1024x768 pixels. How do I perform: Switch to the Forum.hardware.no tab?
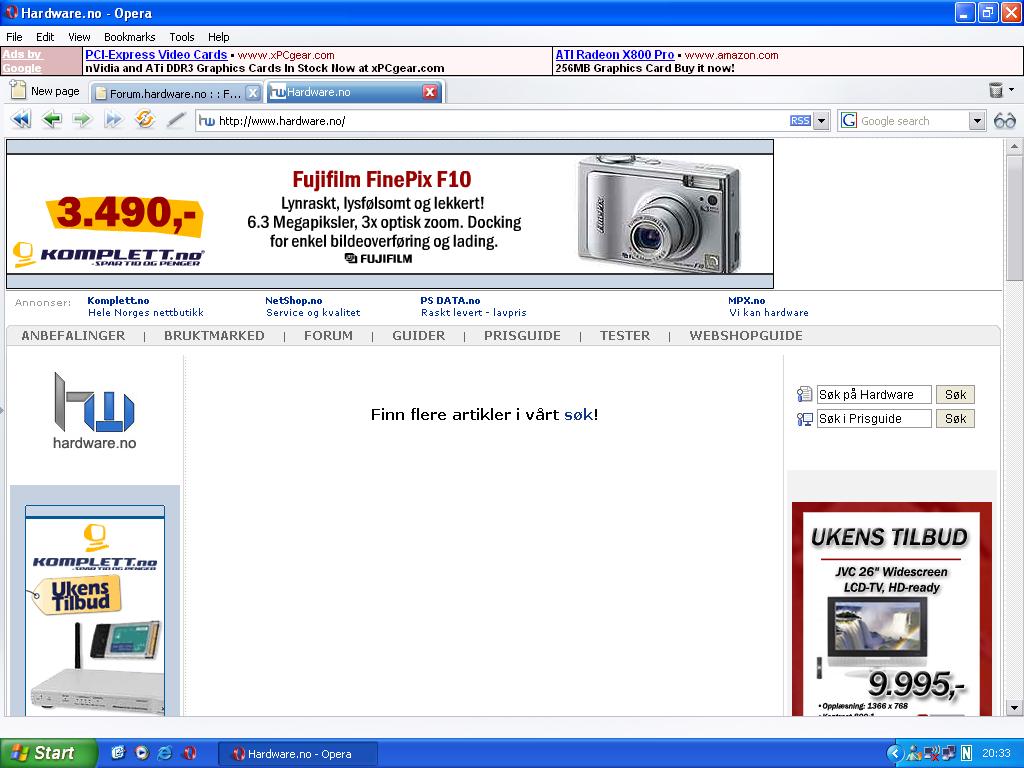[175, 93]
